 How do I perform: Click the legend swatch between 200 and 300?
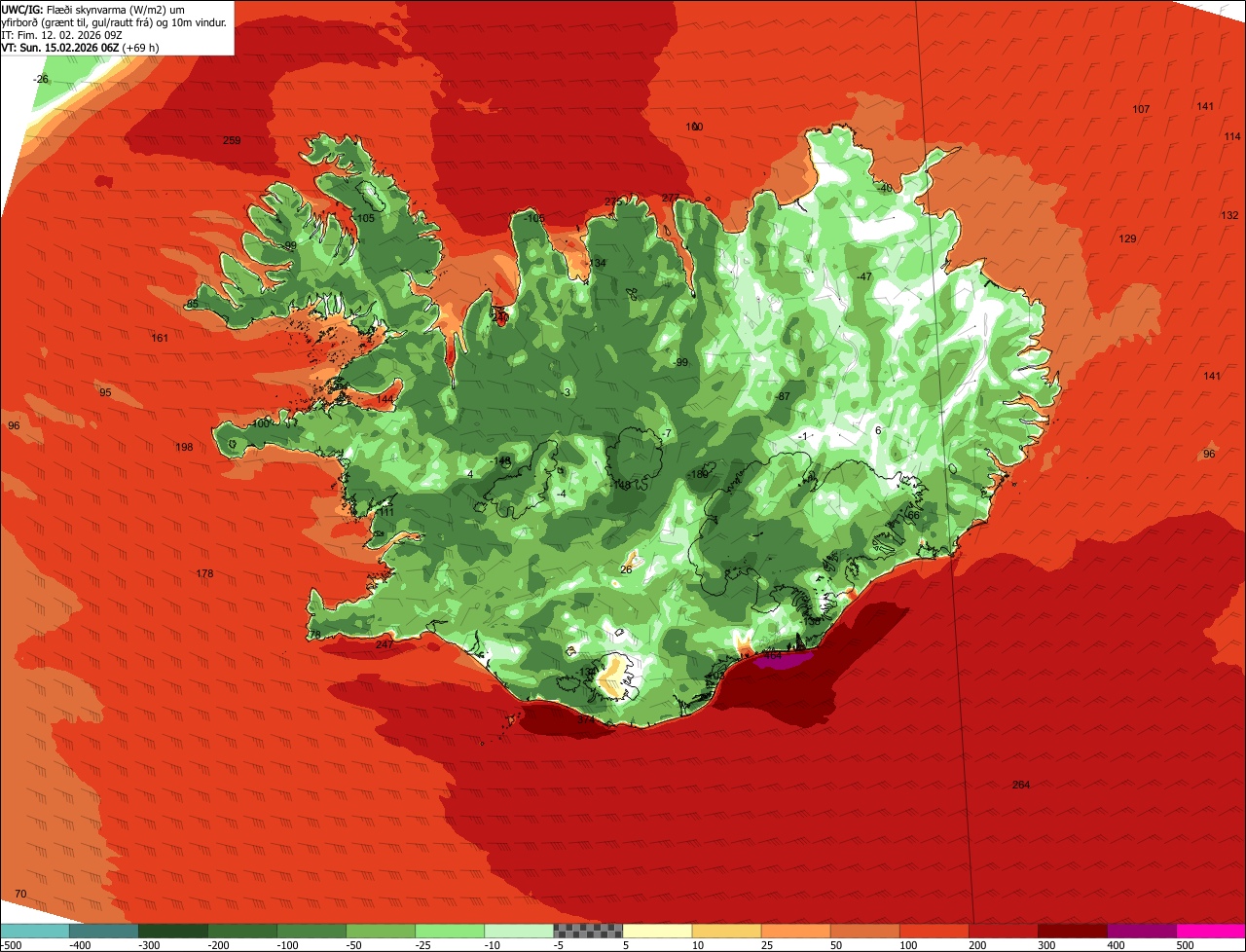tap(1003, 931)
